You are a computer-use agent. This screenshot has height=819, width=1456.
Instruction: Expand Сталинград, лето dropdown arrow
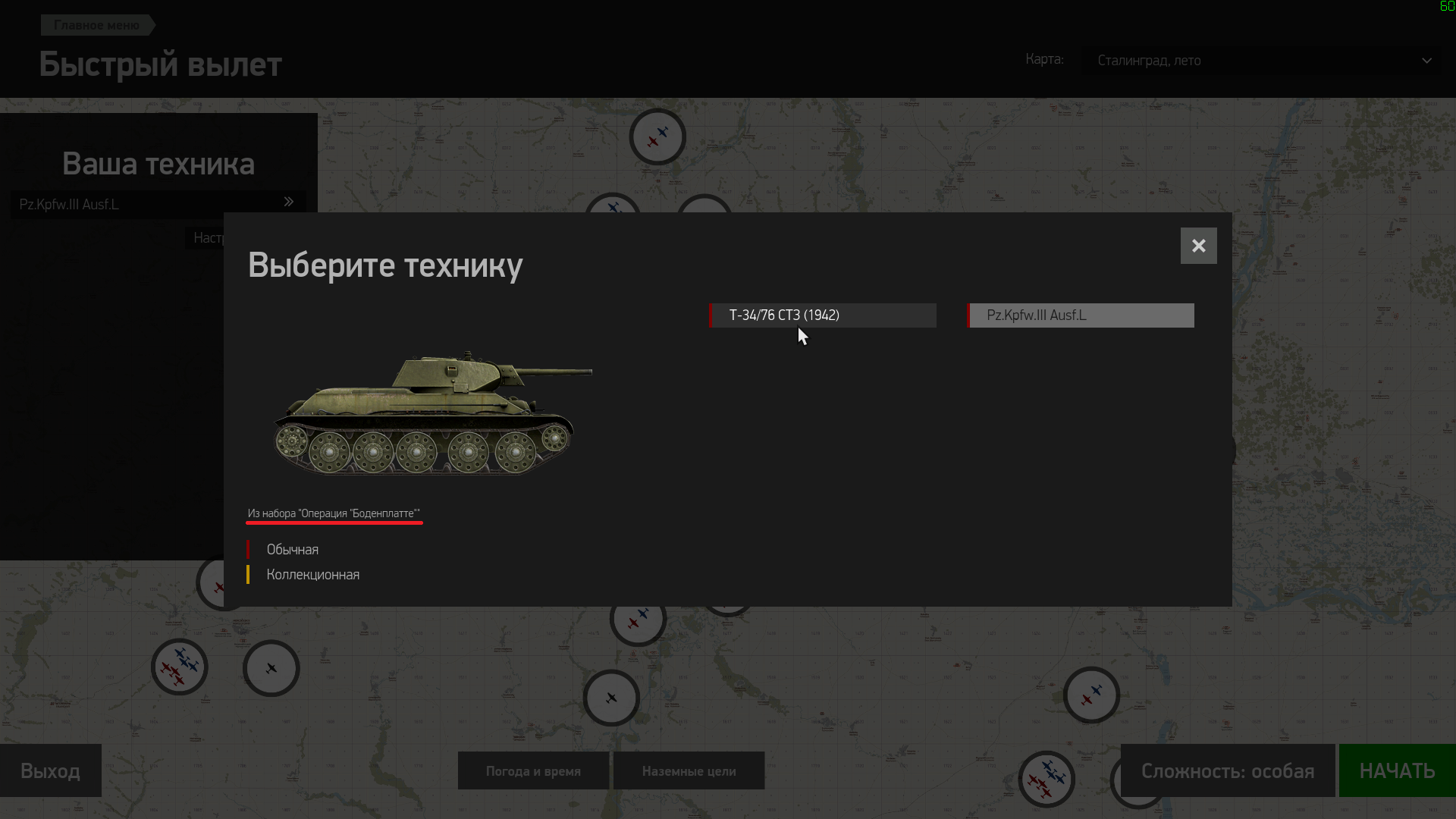click(1426, 61)
